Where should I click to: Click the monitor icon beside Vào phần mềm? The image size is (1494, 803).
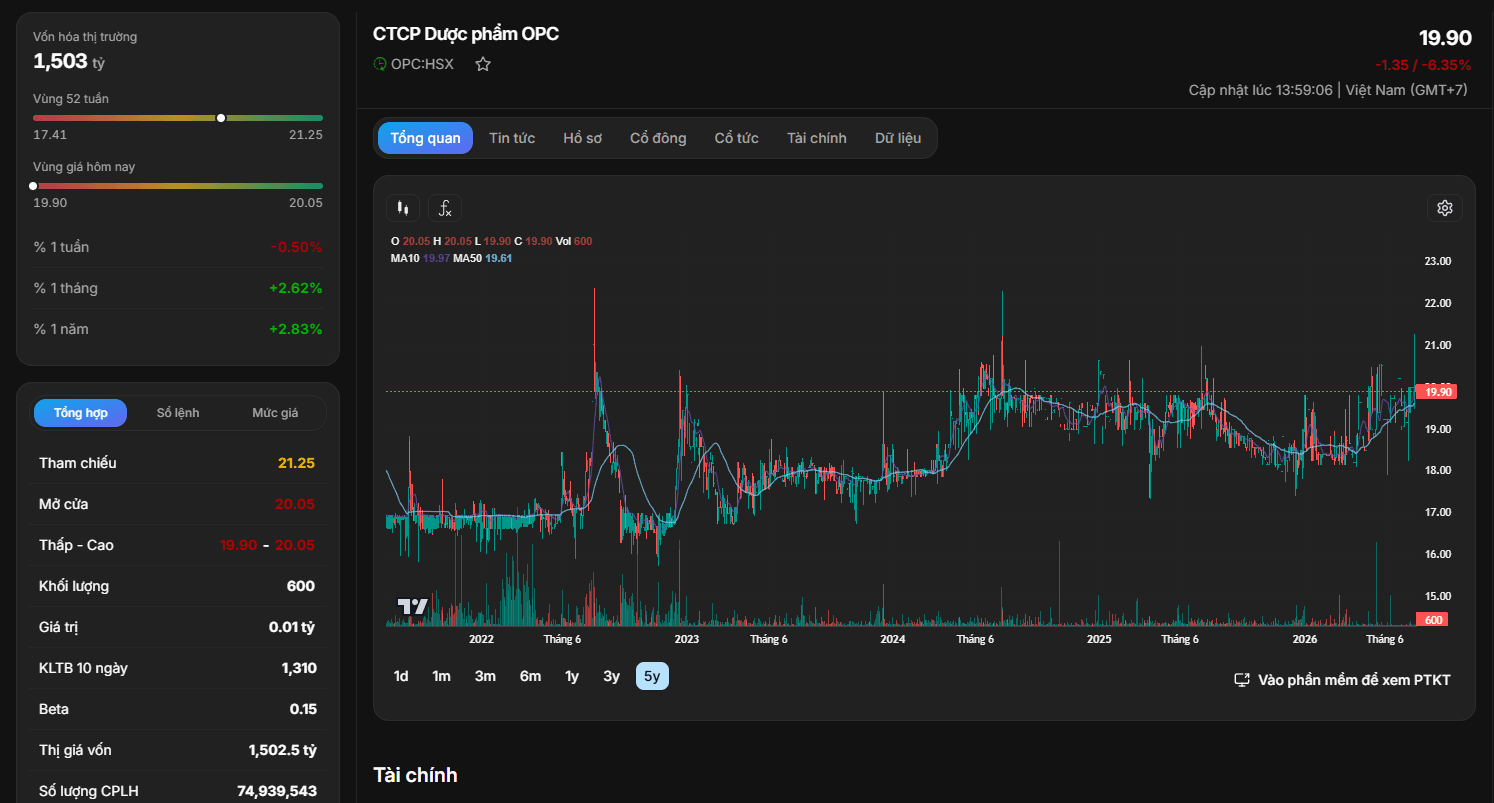point(1242,680)
